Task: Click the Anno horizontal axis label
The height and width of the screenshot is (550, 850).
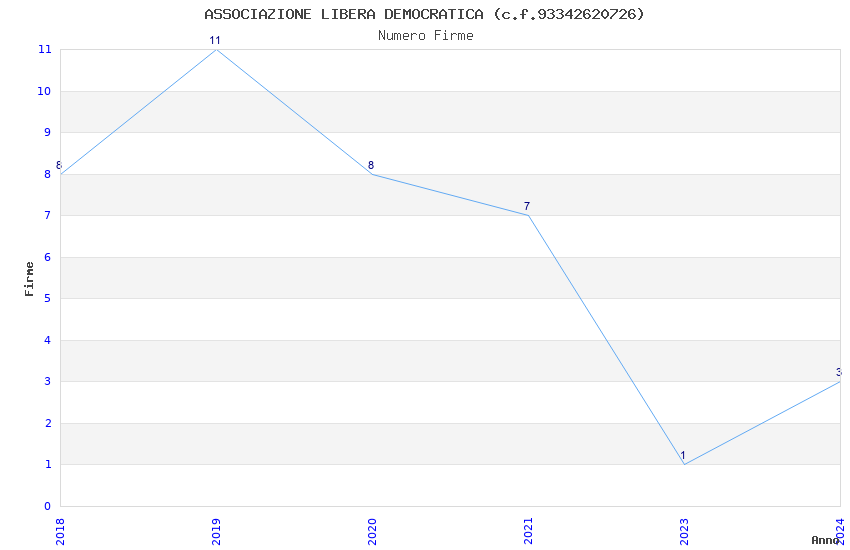Action: [825, 540]
